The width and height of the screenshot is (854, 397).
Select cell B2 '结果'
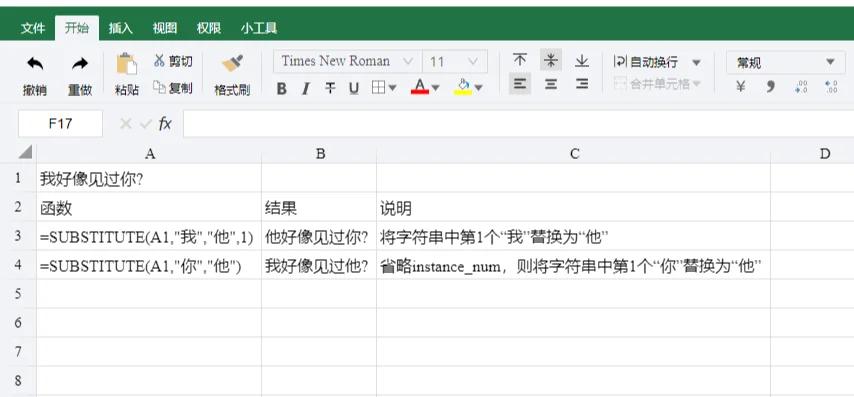319,207
